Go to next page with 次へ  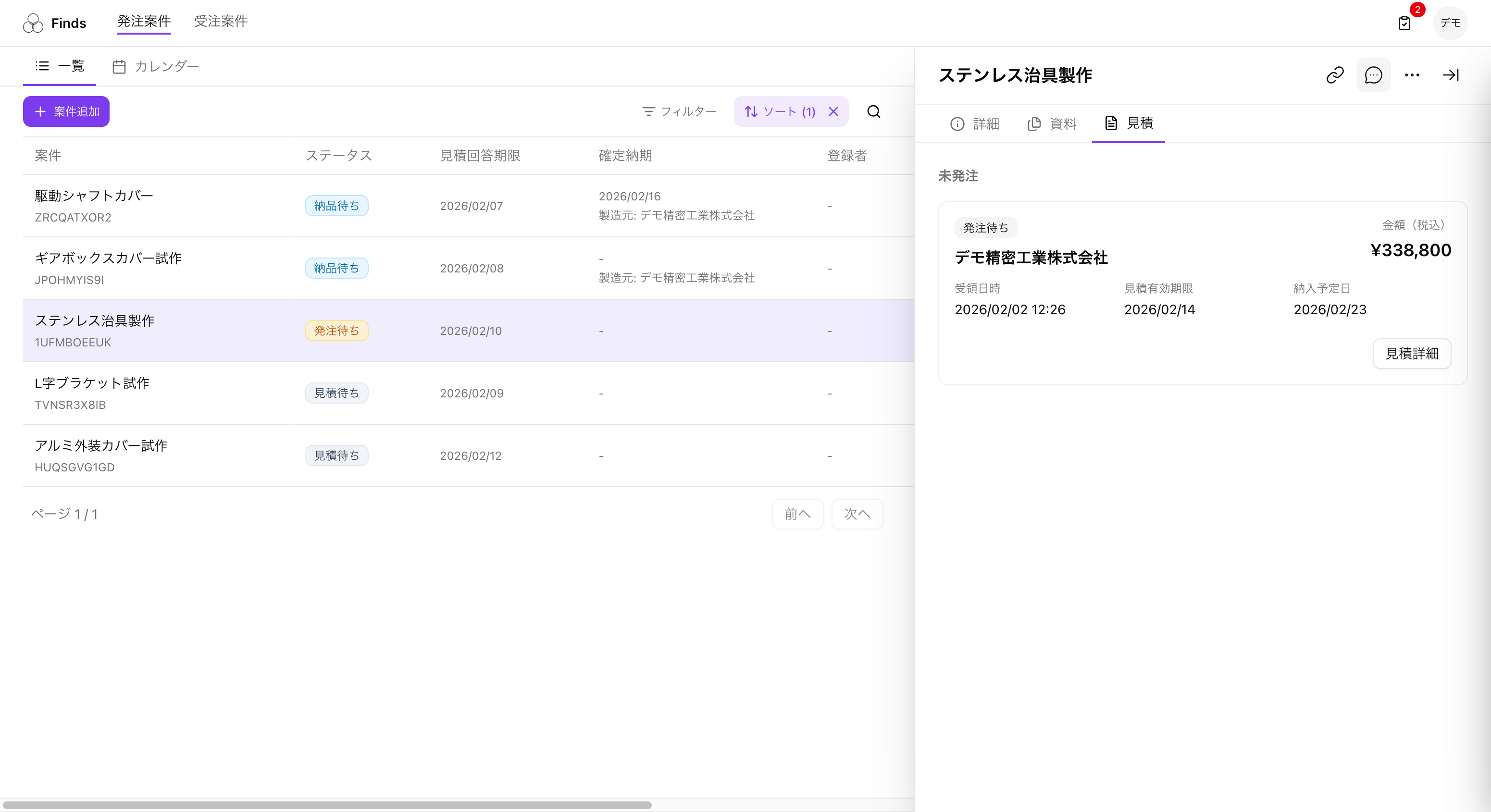[857, 514]
